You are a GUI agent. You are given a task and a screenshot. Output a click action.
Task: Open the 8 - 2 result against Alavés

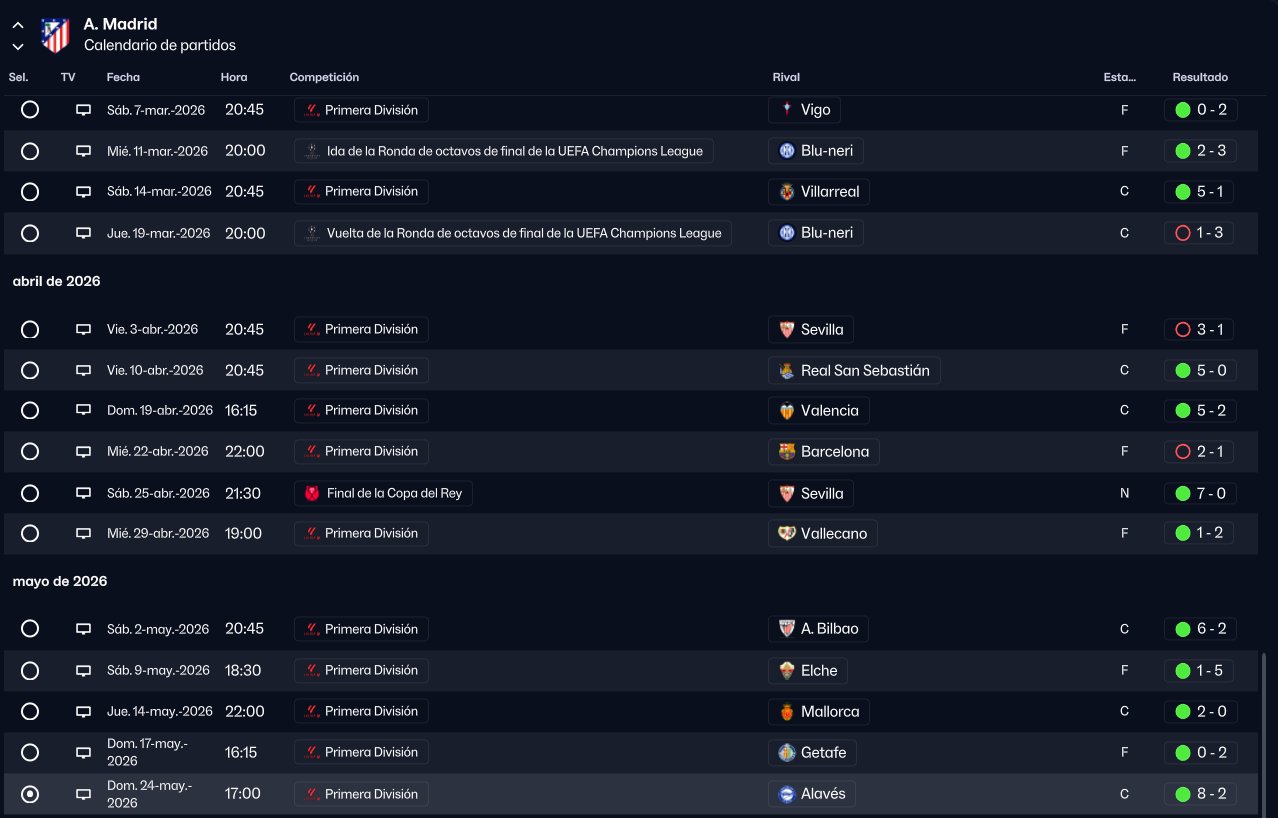[1200, 794]
